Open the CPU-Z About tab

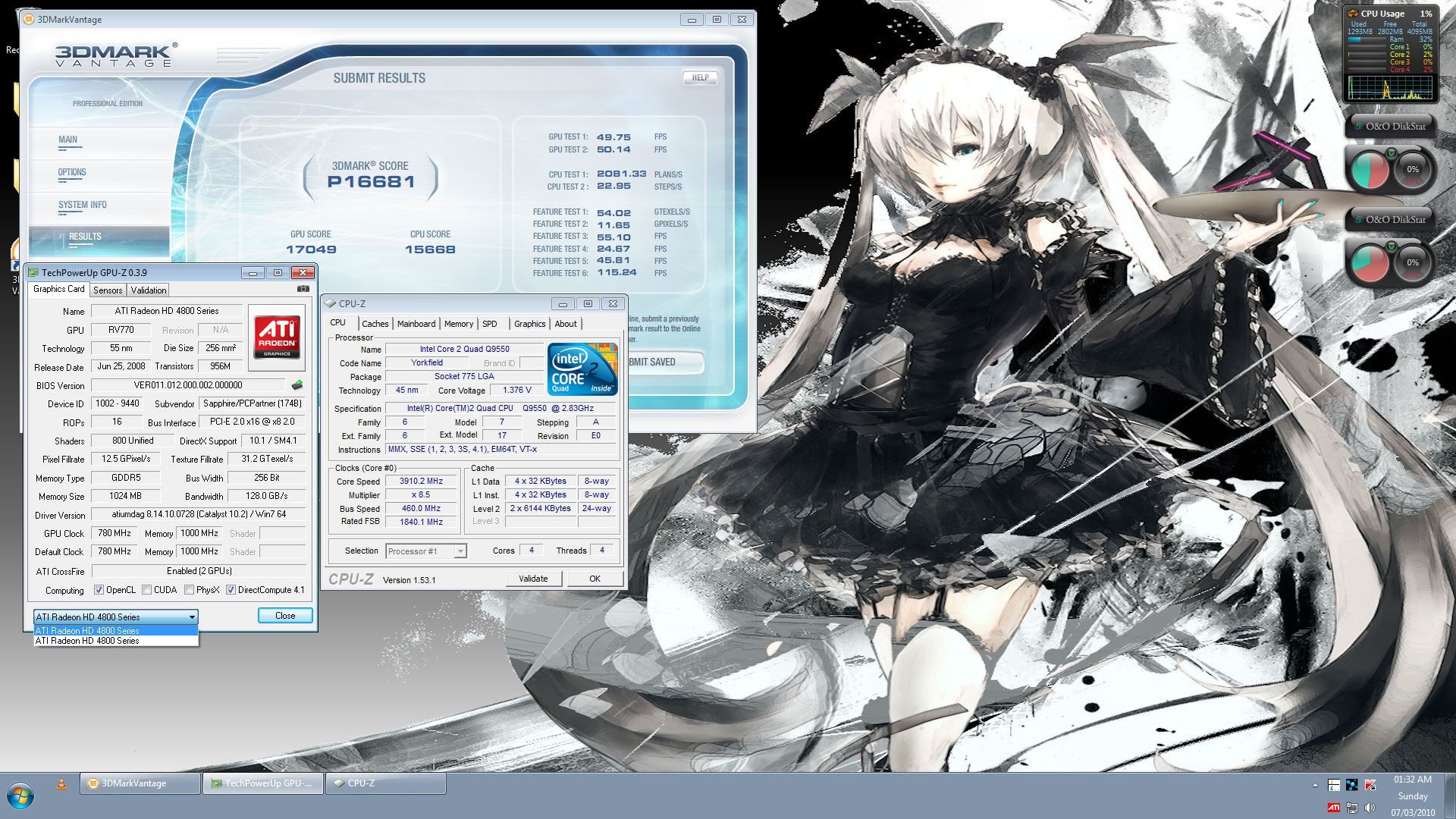click(566, 324)
